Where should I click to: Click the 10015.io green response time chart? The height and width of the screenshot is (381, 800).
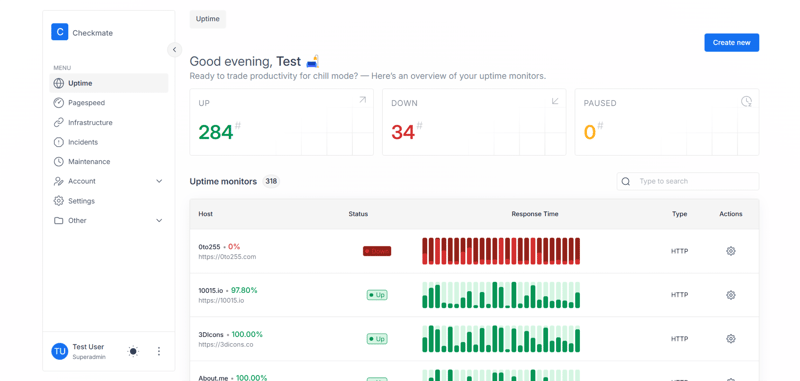pos(501,295)
